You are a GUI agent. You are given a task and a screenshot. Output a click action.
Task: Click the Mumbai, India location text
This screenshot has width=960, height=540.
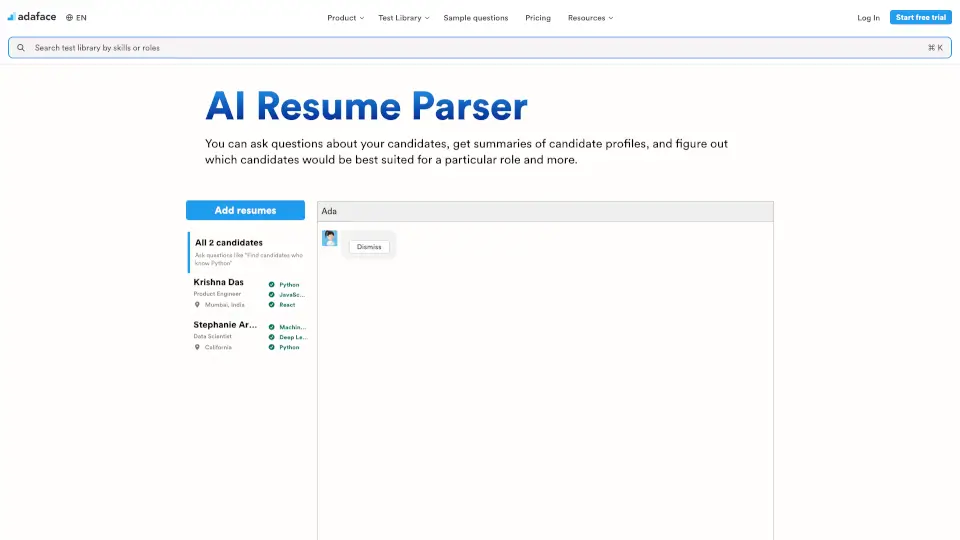tap(224, 305)
